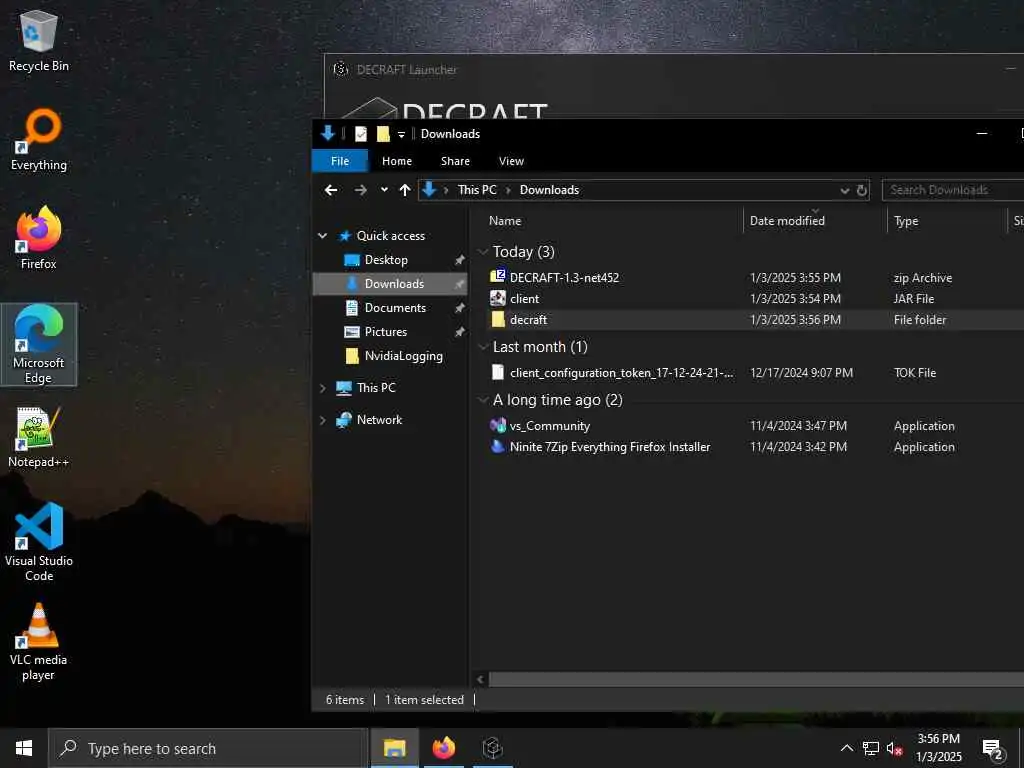This screenshot has width=1024, height=768.
Task: Click the Explorer forward arrow
Action: point(360,190)
